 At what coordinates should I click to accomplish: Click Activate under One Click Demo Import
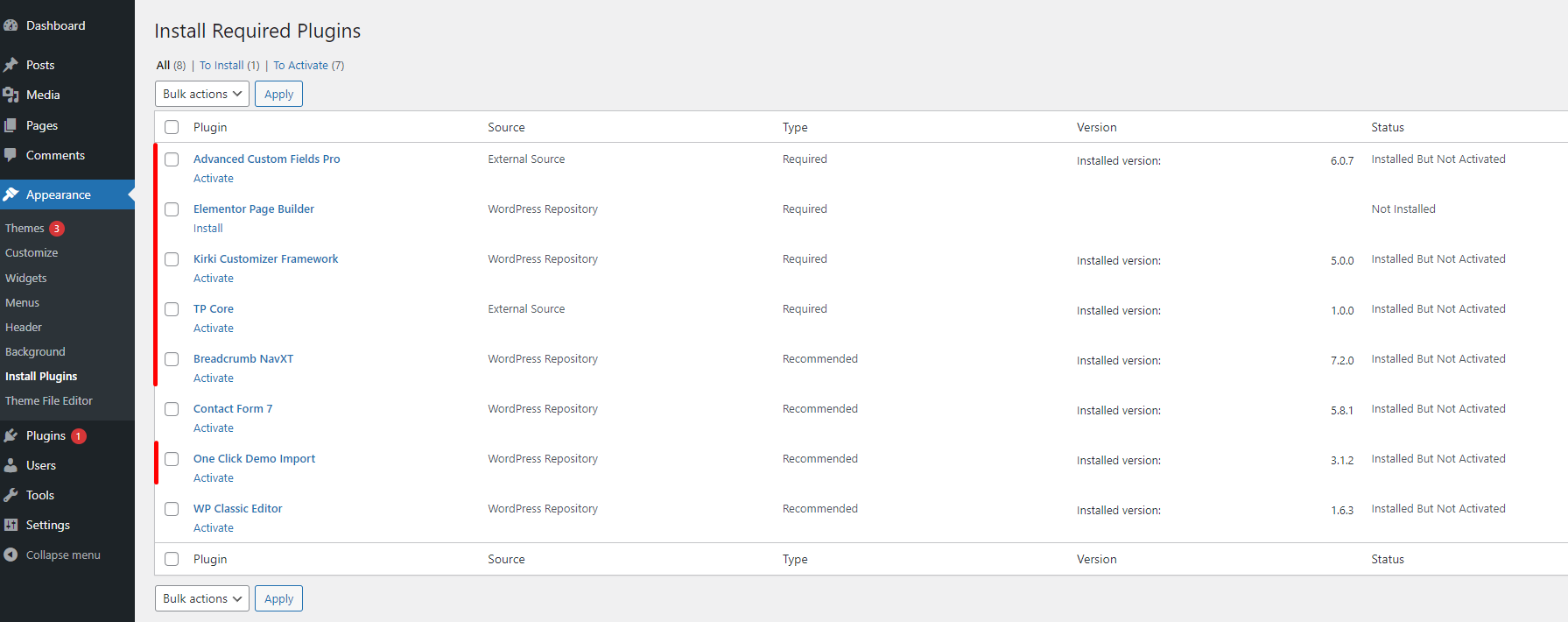[214, 477]
